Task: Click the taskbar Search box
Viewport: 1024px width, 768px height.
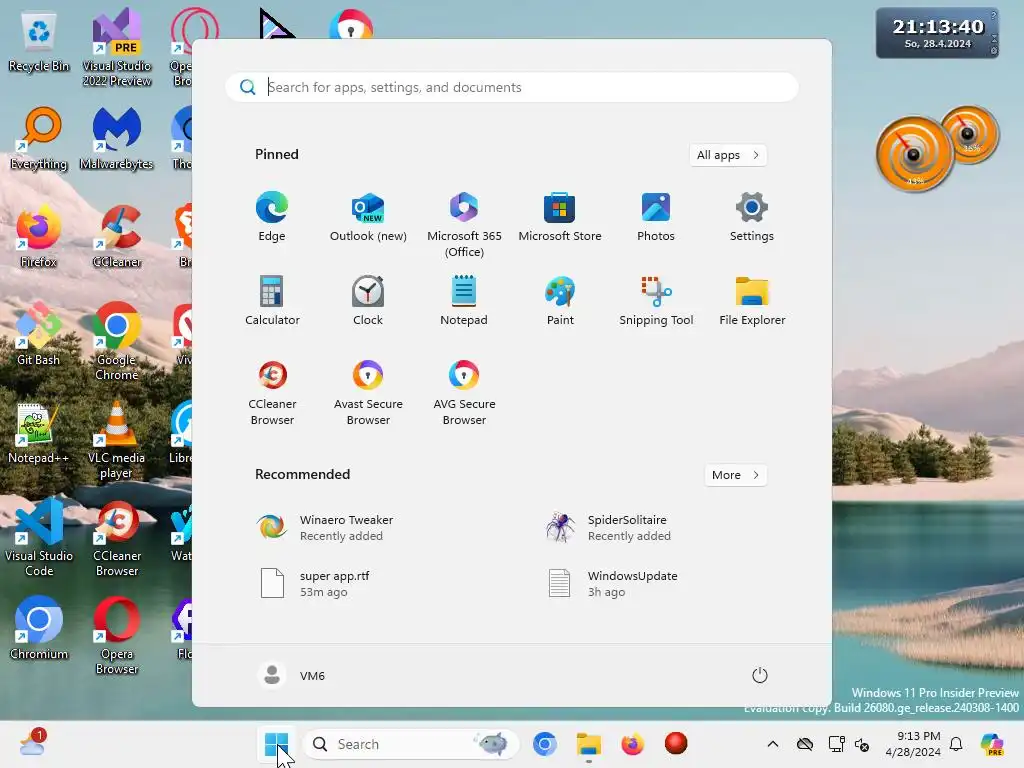Action: 411,744
